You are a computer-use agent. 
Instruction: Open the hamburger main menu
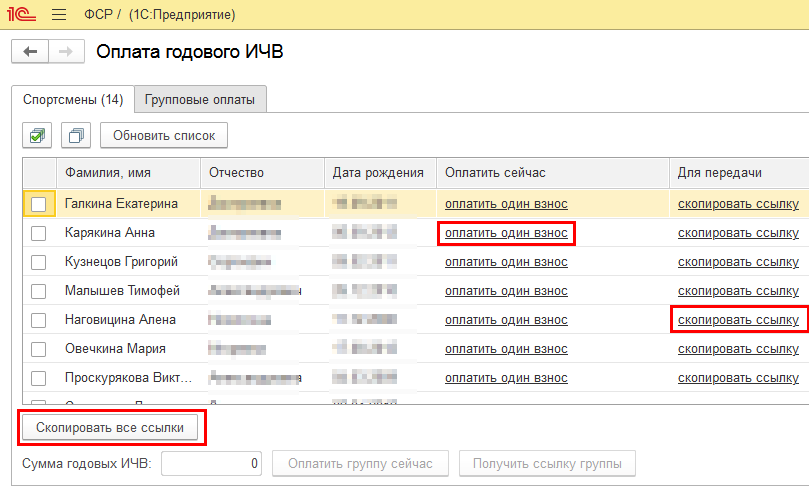[59, 15]
